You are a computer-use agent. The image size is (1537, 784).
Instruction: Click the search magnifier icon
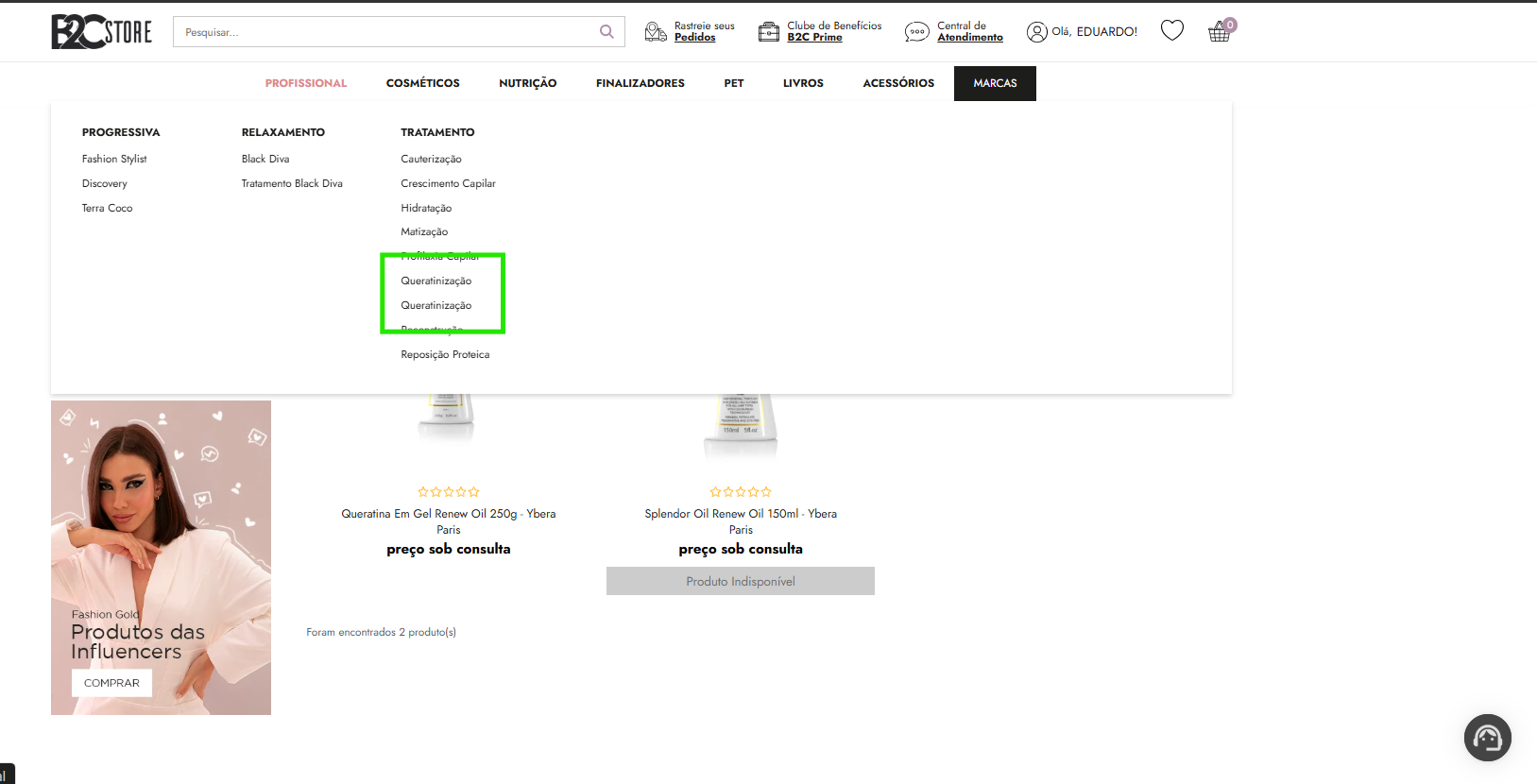(x=606, y=32)
